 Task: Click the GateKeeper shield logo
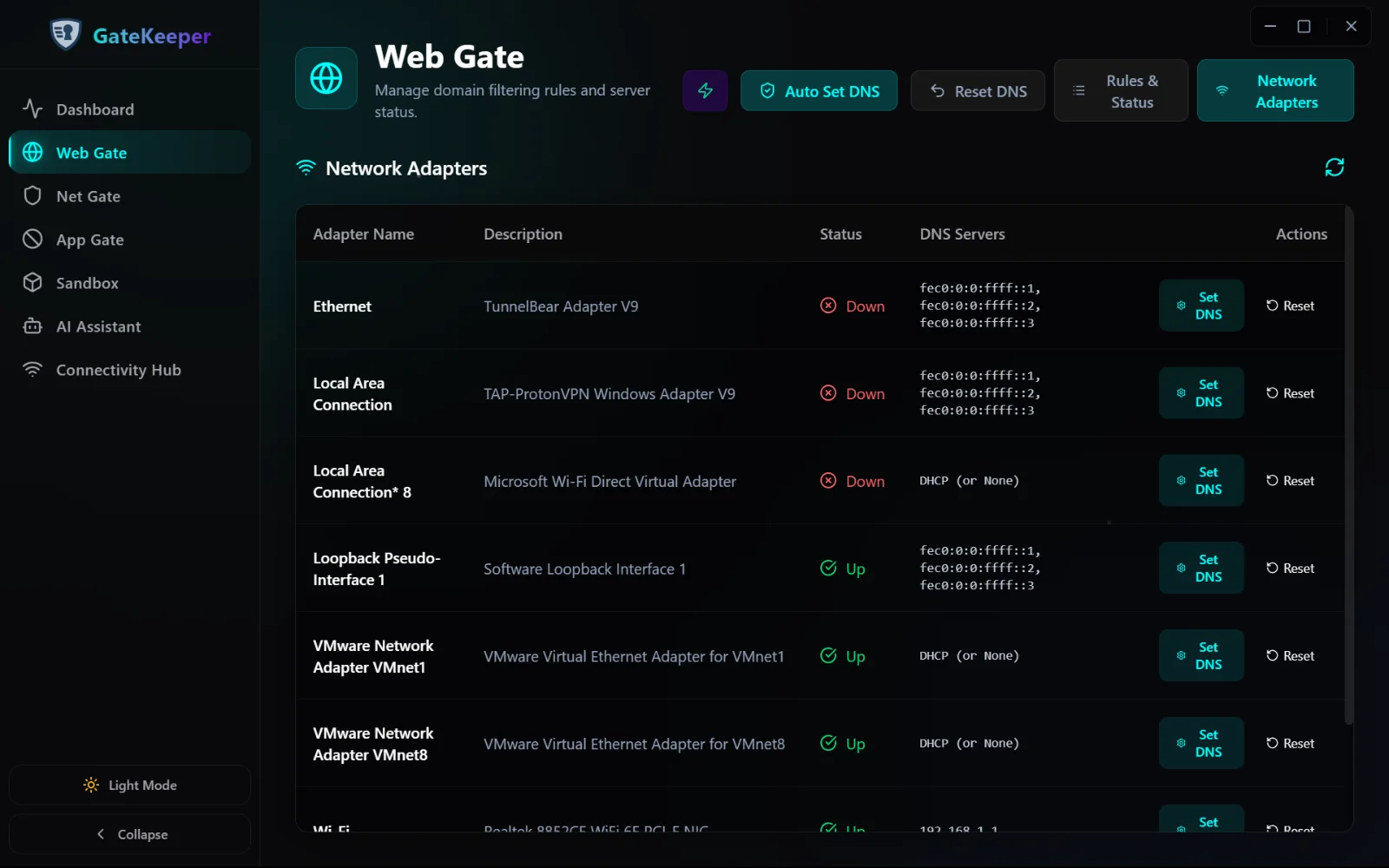click(65, 35)
